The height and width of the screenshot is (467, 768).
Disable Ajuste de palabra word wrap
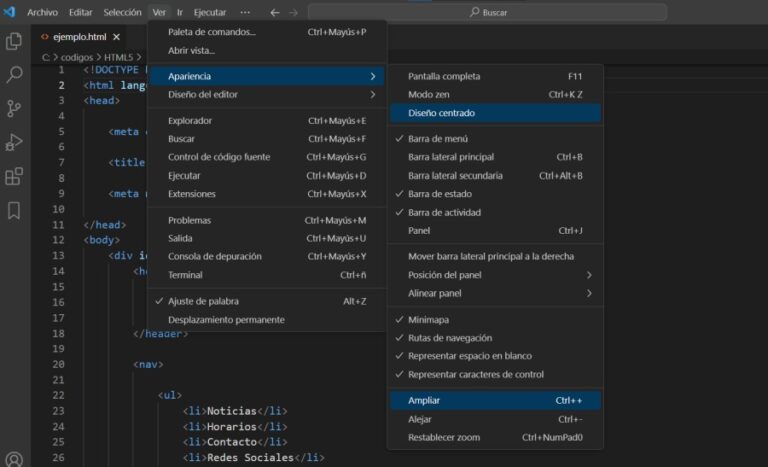[x=203, y=301]
